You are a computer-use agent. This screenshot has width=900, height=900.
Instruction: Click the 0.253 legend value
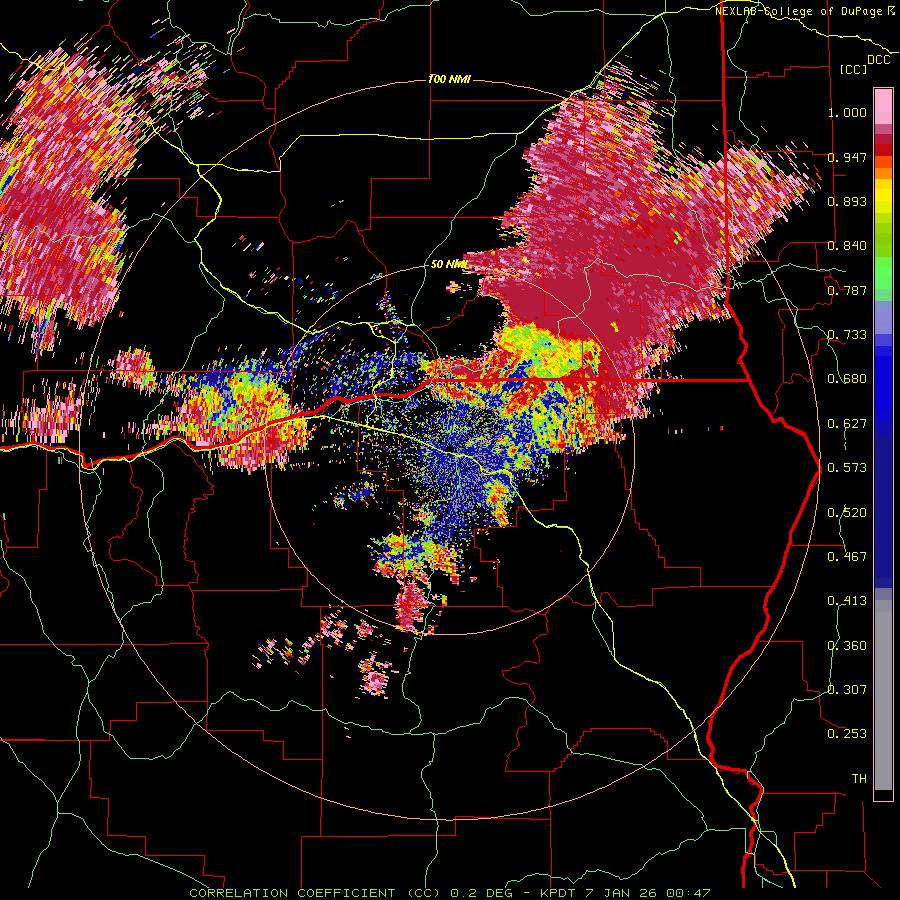point(847,734)
